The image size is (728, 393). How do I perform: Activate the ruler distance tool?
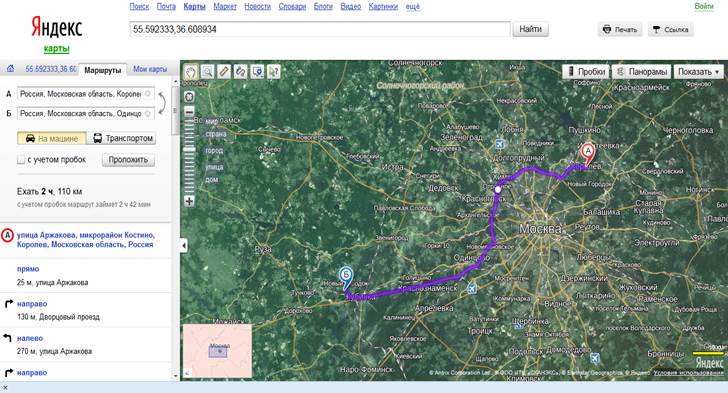click(224, 72)
